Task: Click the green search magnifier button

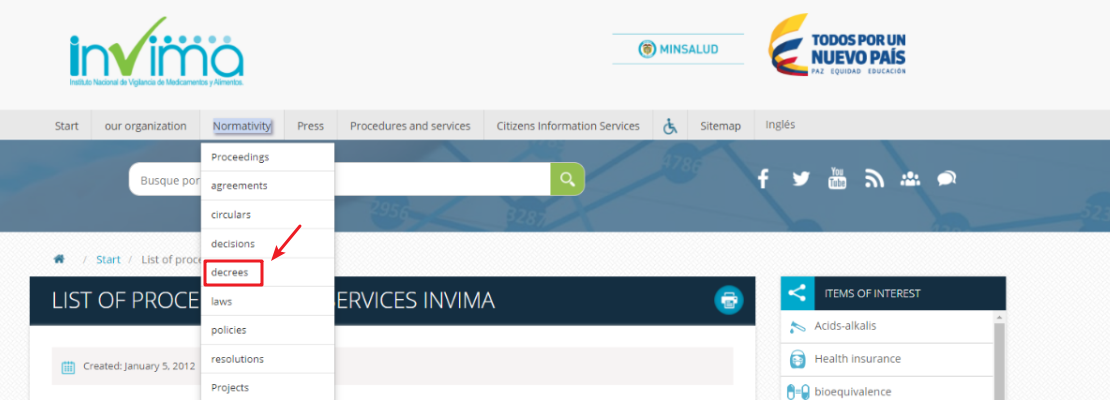Action: coord(567,179)
